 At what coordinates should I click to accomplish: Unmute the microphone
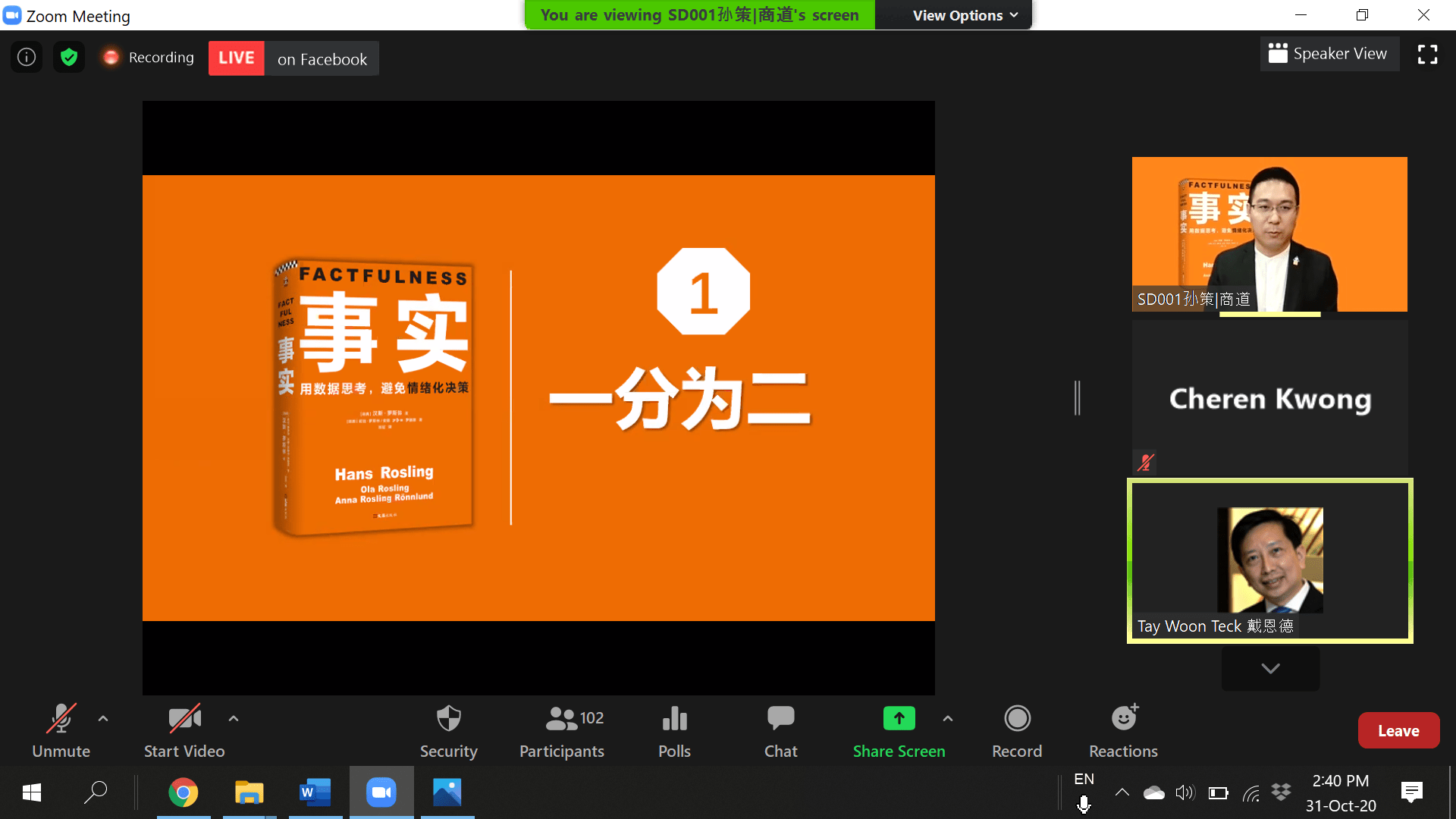pyautogui.click(x=61, y=730)
